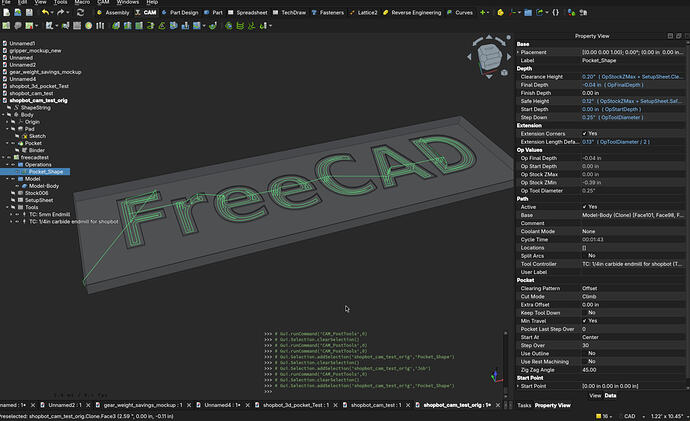Click the New document icon
This screenshot has width=690, height=421.
6,12
